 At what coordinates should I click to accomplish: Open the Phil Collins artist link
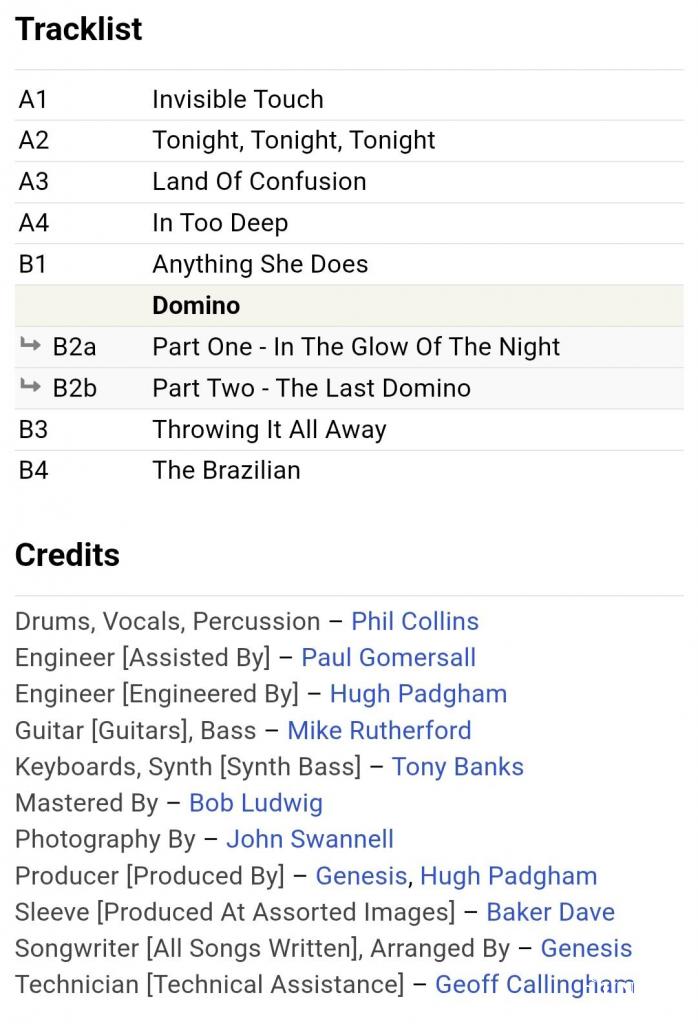pos(414,621)
